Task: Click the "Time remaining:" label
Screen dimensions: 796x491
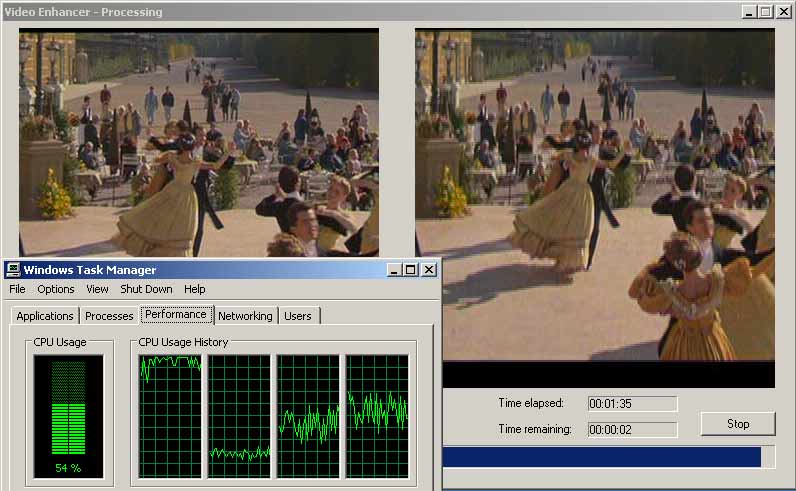Action: click(535, 429)
